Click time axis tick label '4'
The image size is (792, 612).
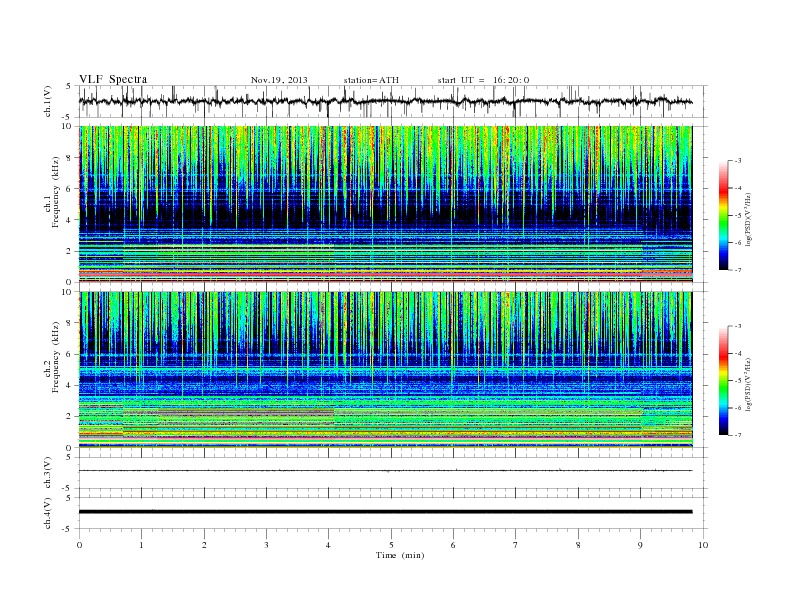tap(329, 545)
